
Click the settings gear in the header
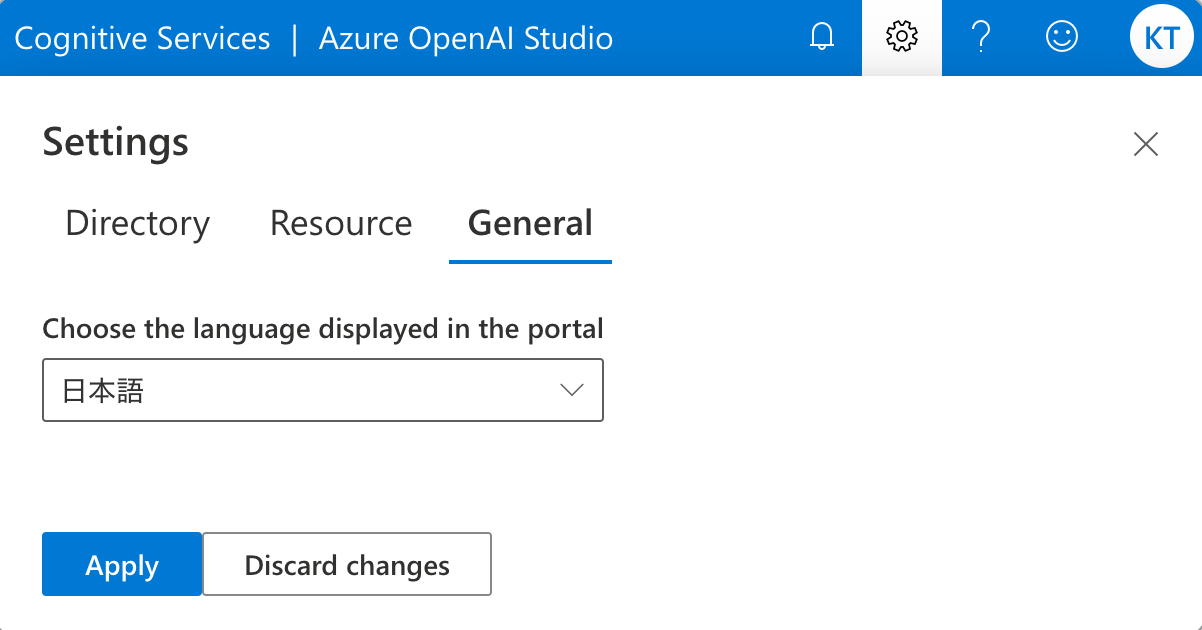tap(901, 37)
